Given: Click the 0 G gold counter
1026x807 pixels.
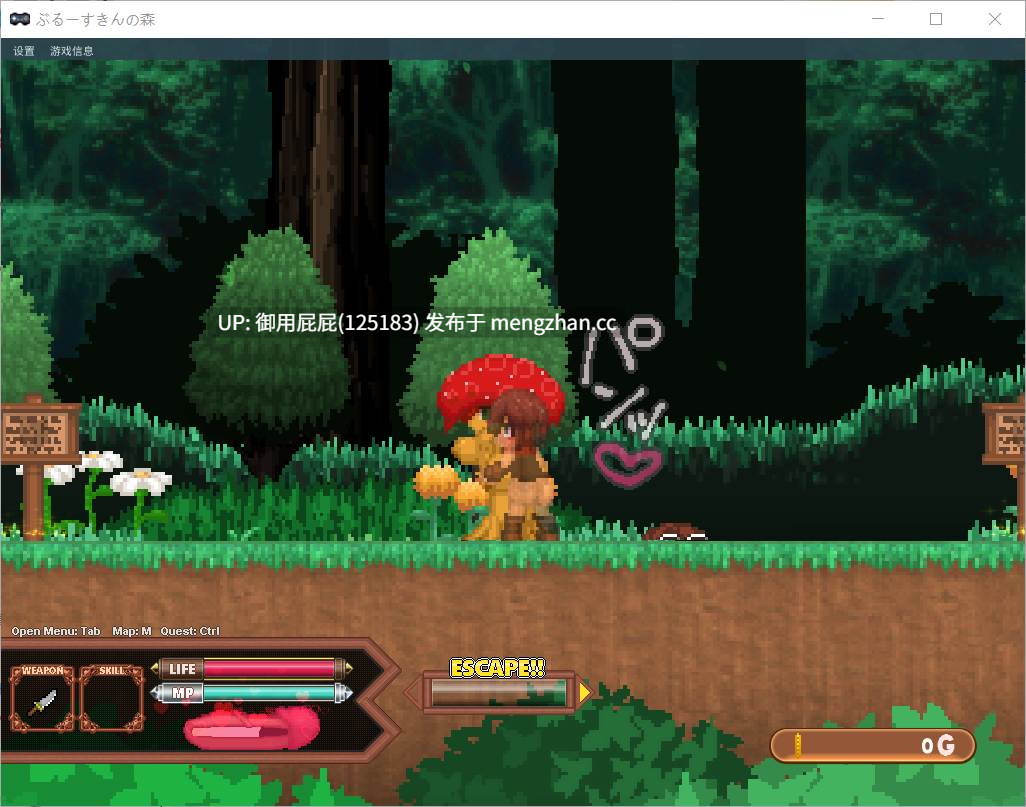Looking at the screenshot, I should 873,745.
